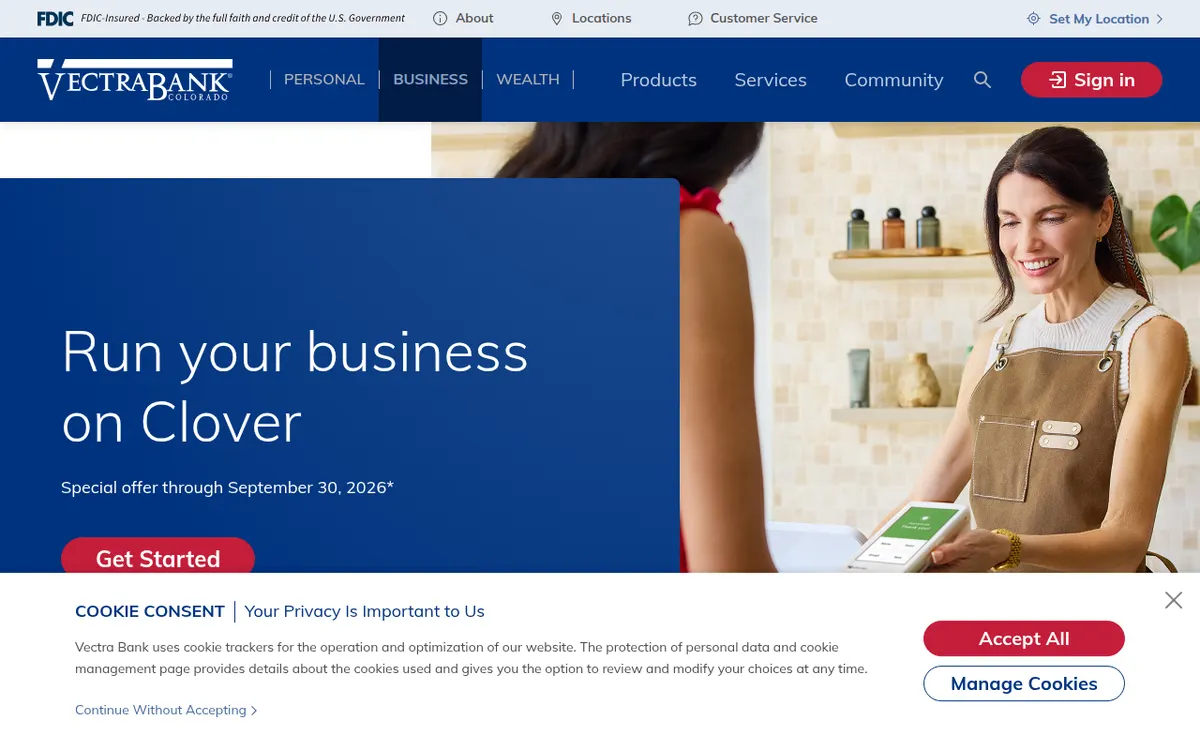Click the Sign in button
This screenshot has width=1200, height=750.
tap(1091, 80)
